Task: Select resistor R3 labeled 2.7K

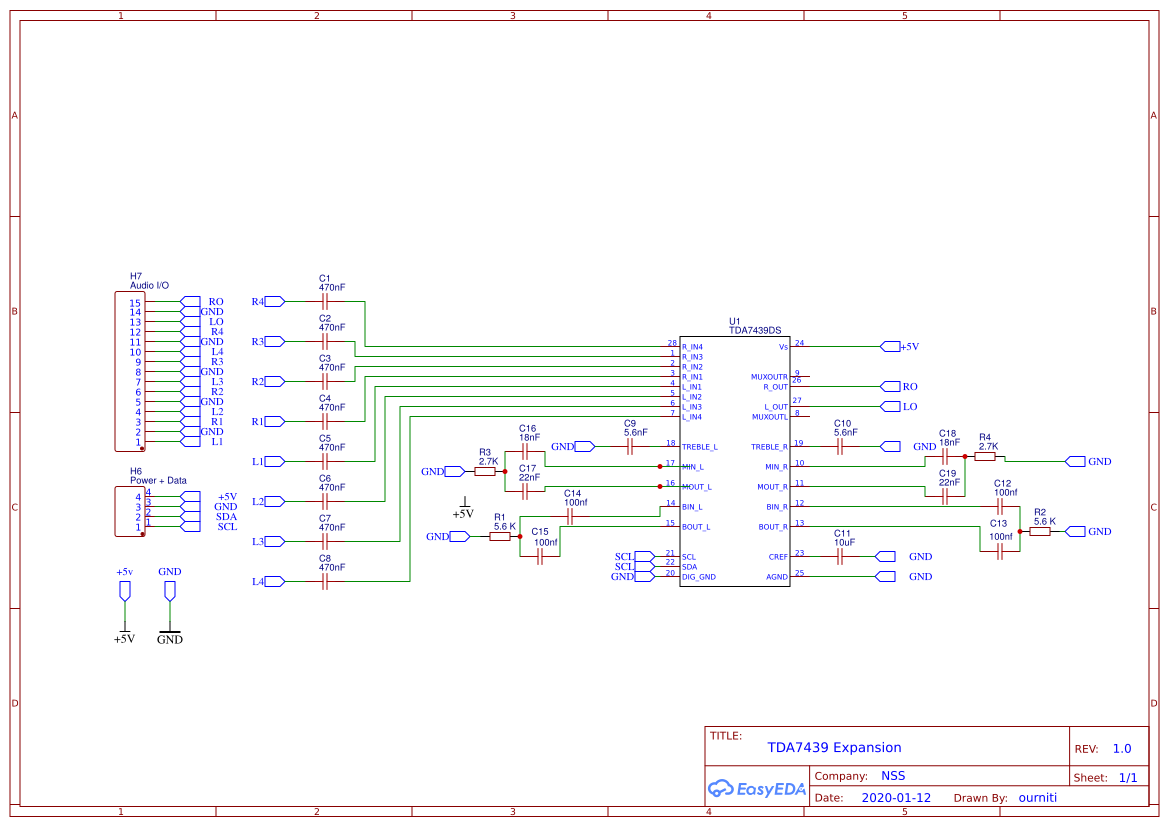Action: point(486,471)
